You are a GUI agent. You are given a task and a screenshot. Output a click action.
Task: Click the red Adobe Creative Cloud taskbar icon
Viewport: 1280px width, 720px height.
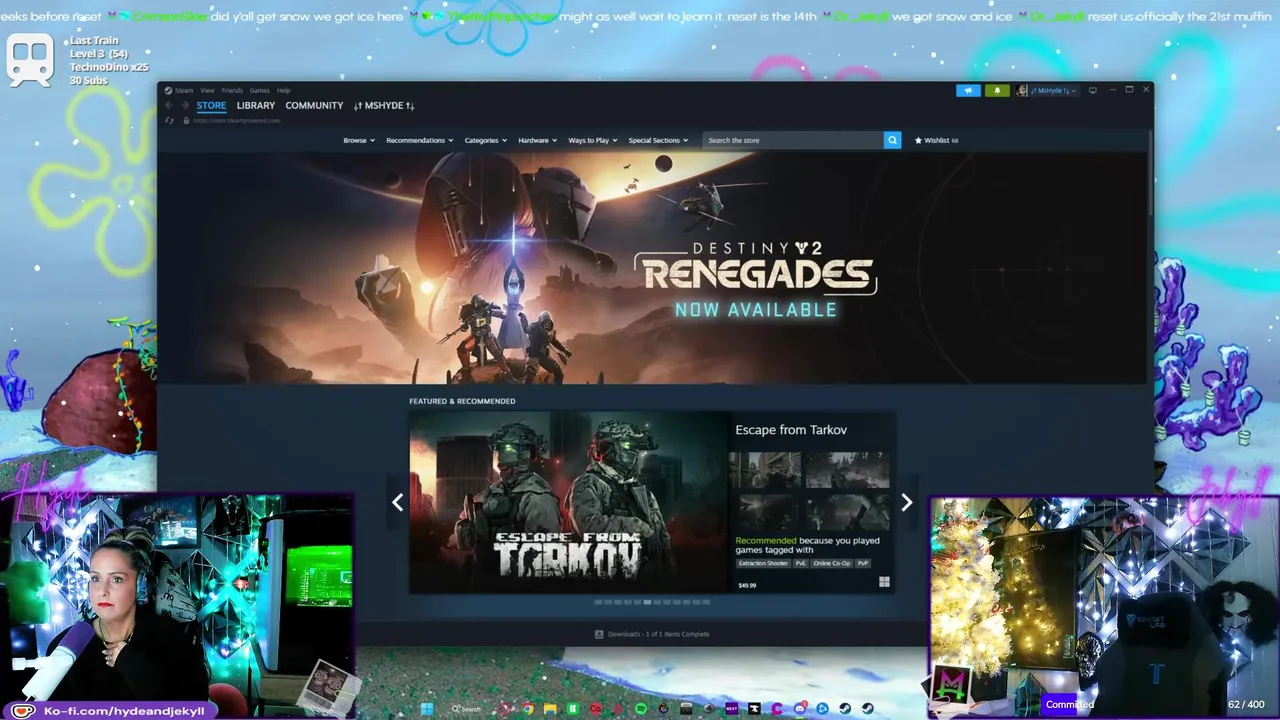click(595, 709)
